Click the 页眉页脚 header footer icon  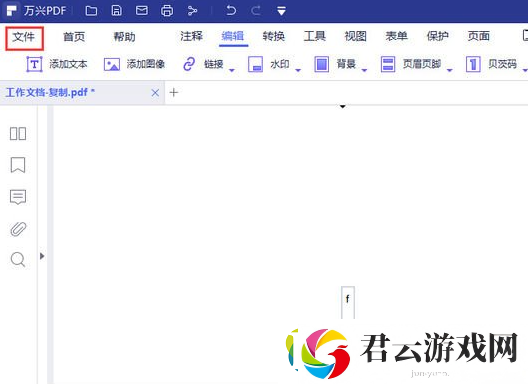coord(388,64)
